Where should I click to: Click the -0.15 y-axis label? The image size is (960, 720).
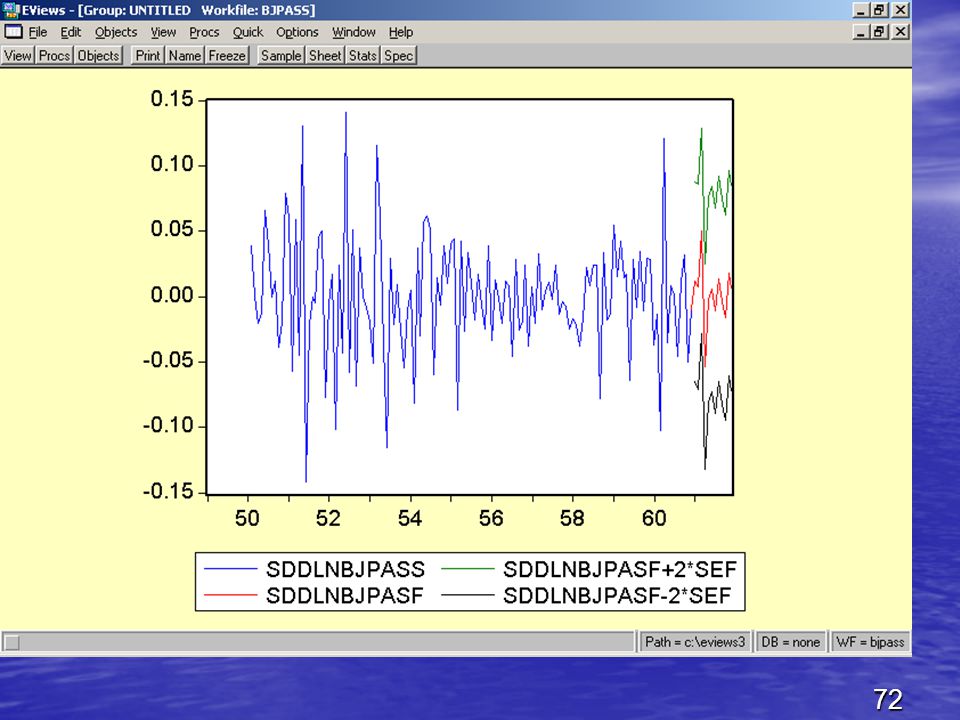[168, 491]
